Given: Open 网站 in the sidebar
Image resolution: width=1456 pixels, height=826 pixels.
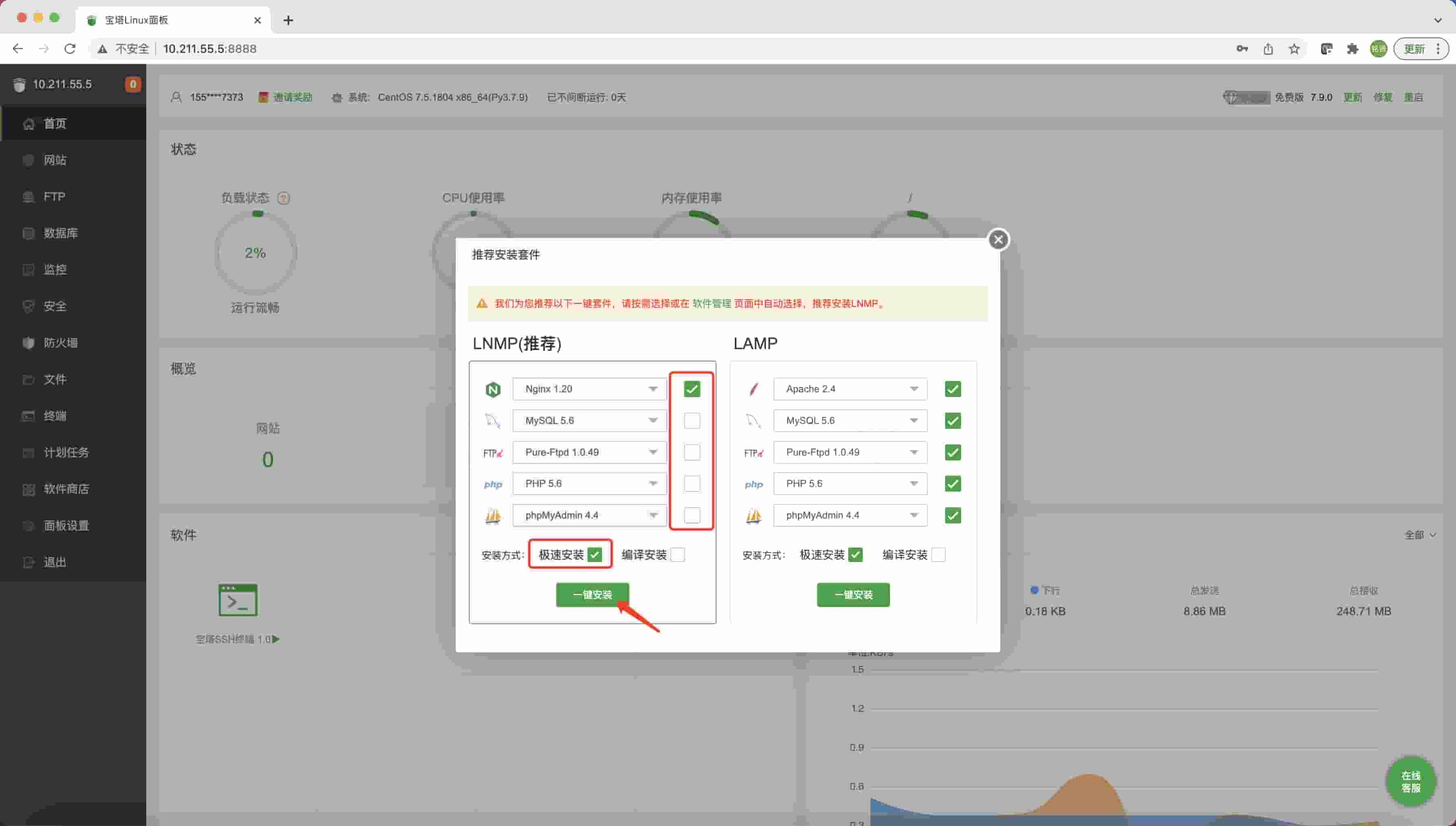Looking at the screenshot, I should 73,160.
